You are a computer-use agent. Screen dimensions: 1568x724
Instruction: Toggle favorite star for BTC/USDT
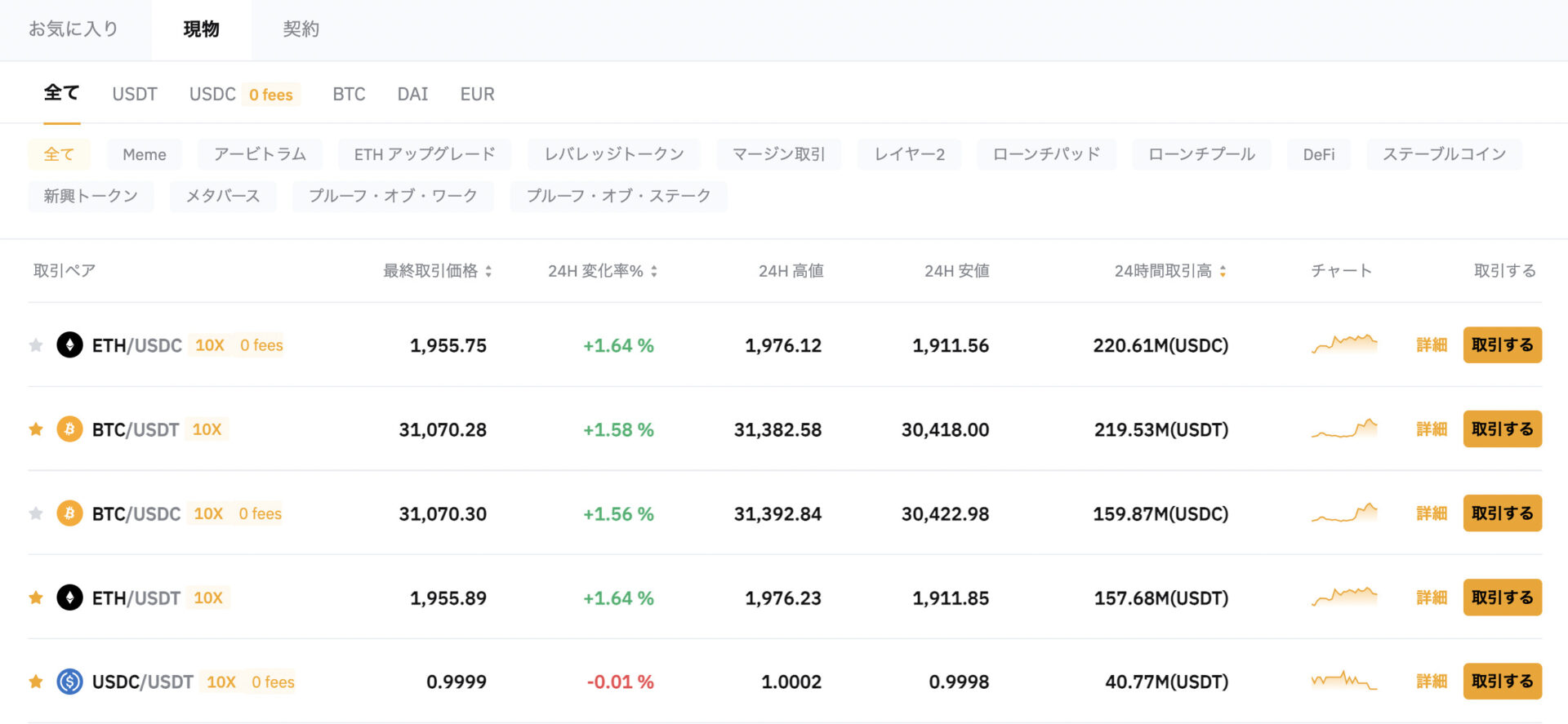(36, 429)
